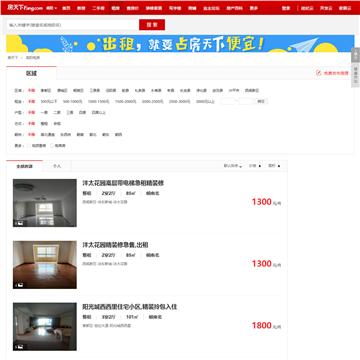Filter rent 1500-2000元
Screen dimensions: 360x360
(x=126, y=101)
